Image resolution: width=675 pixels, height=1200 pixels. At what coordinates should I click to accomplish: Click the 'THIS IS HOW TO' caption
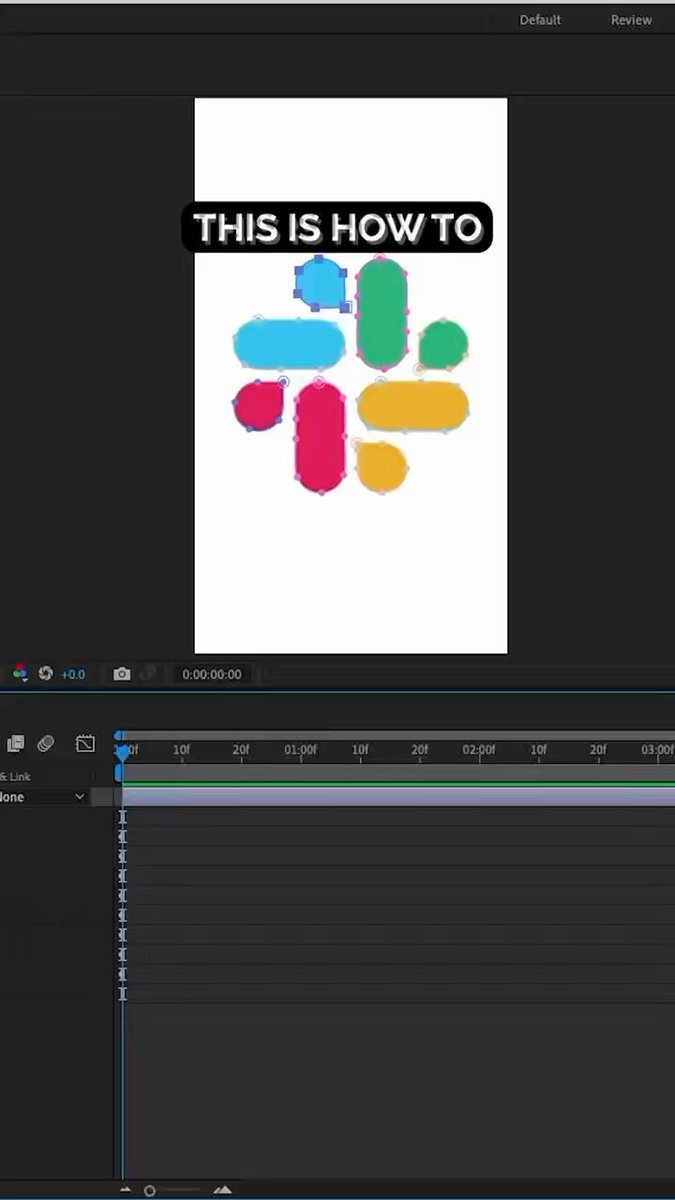pos(337,228)
